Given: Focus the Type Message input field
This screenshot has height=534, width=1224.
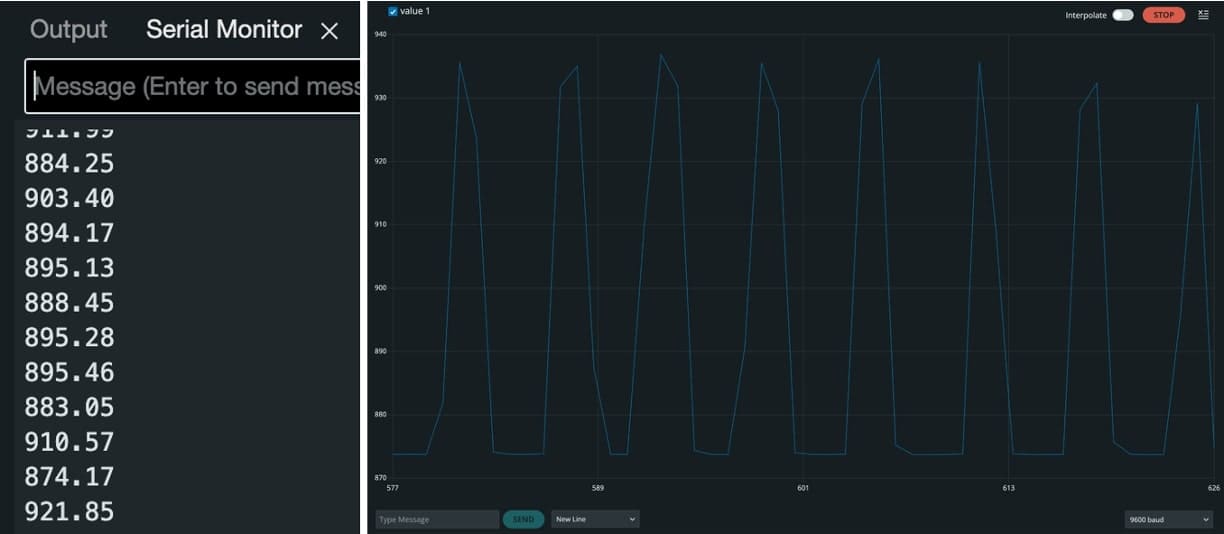Looking at the screenshot, I should [x=437, y=519].
